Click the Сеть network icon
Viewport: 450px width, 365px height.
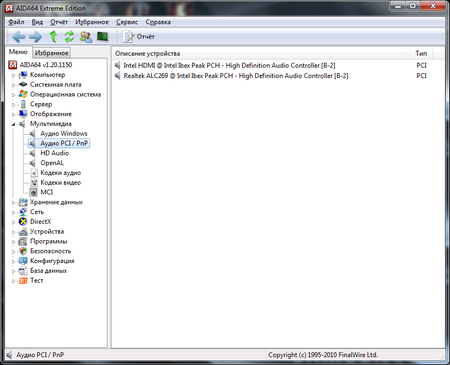pos(23,212)
